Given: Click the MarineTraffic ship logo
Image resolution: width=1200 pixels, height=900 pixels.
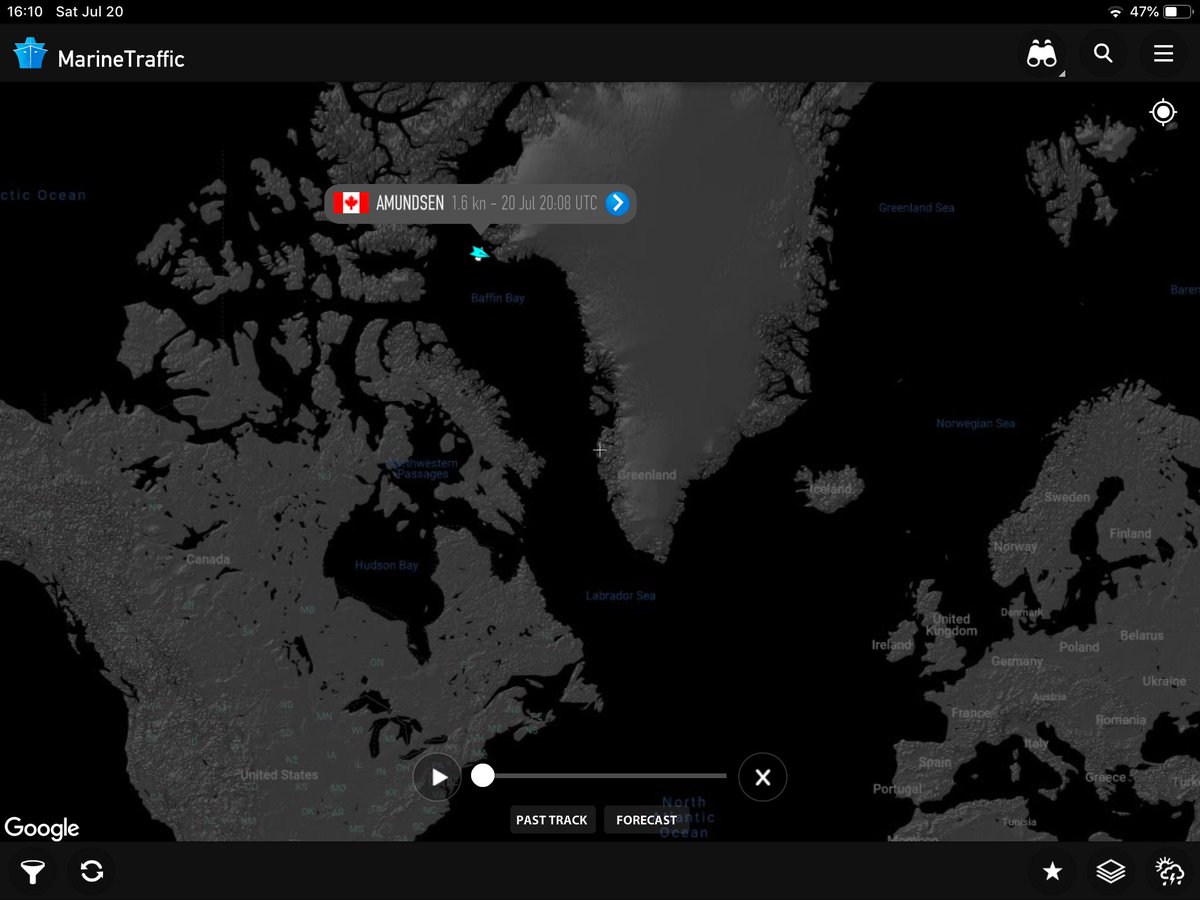Looking at the screenshot, I should coord(28,53).
